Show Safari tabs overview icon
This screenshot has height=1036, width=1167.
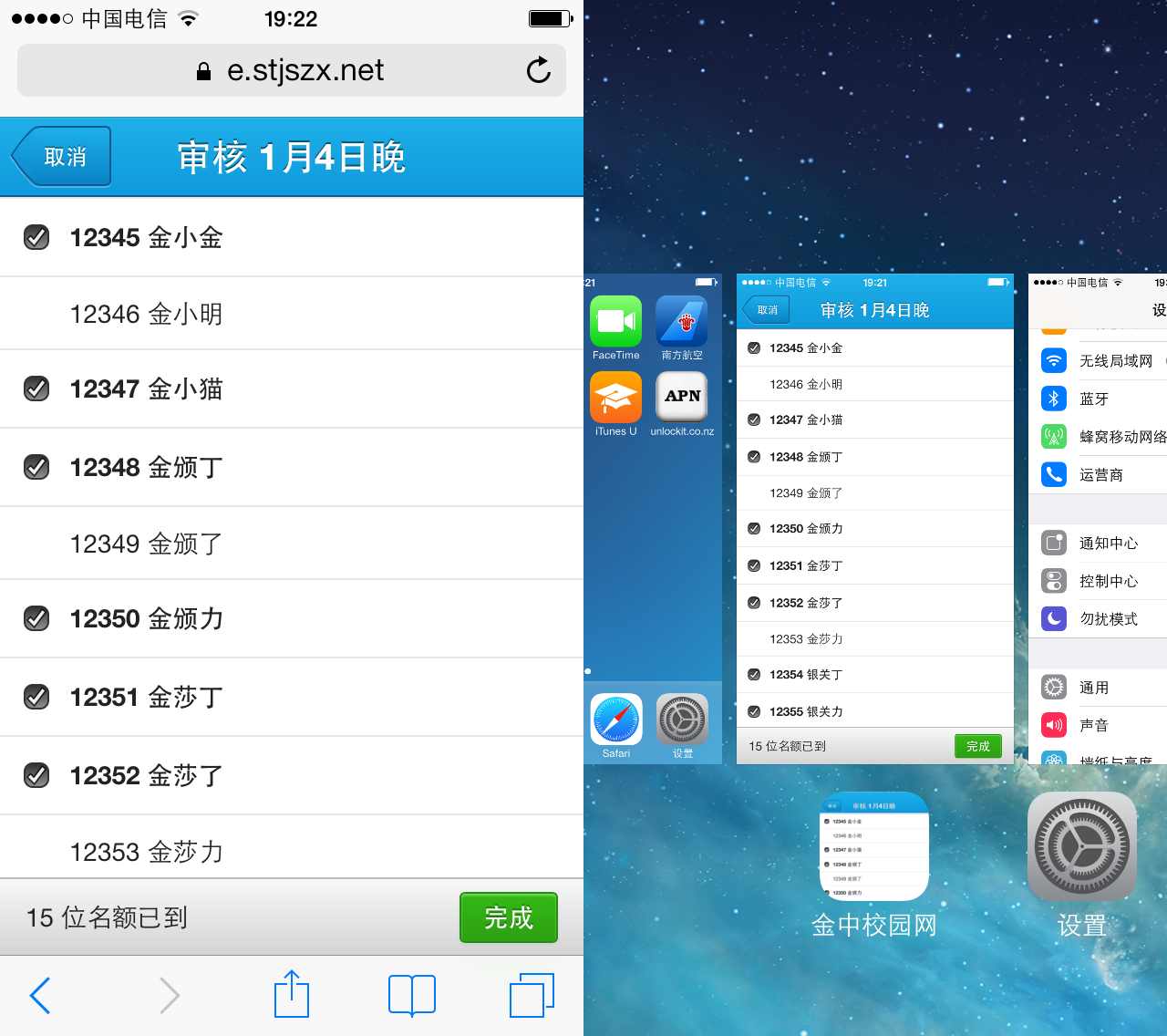tap(532, 995)
